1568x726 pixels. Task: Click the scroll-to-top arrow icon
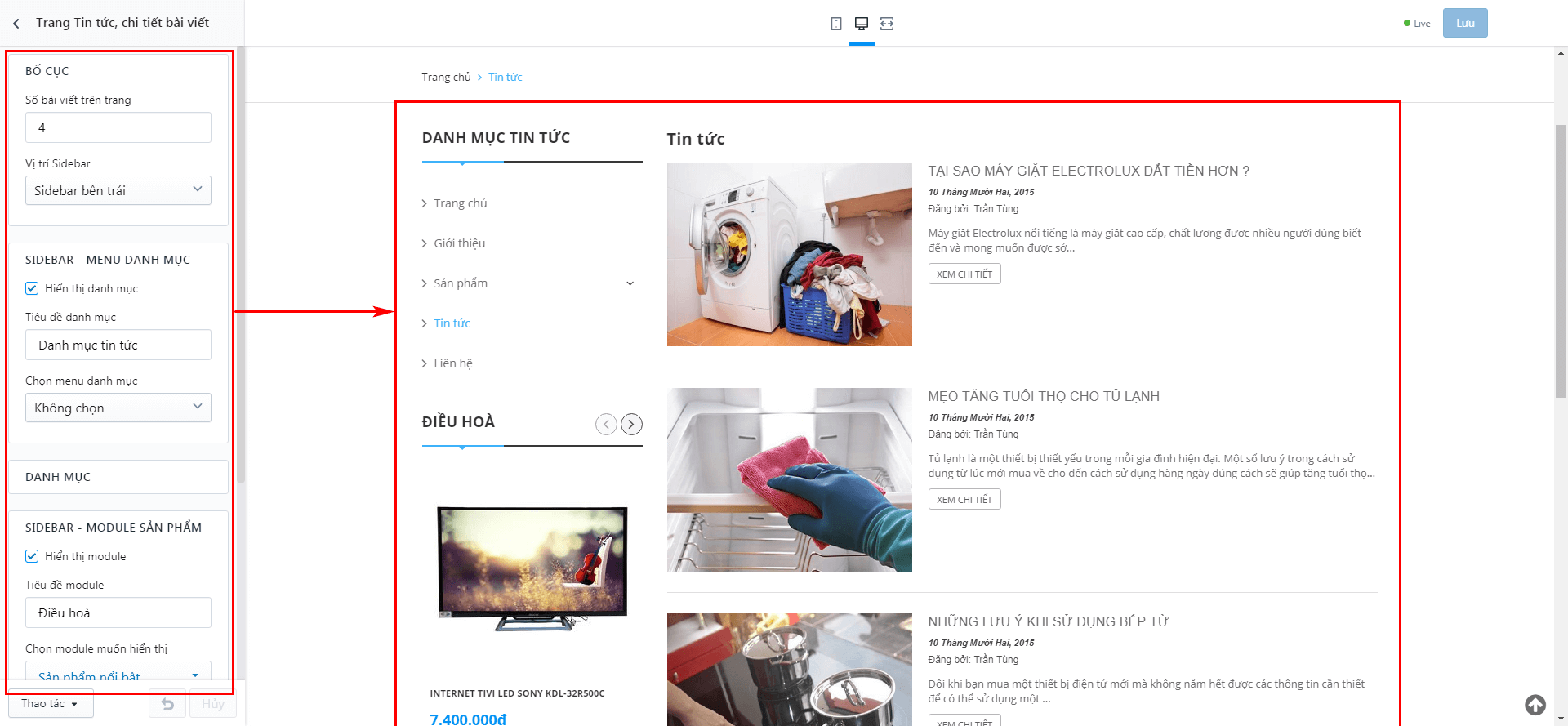click(1535, 705)
